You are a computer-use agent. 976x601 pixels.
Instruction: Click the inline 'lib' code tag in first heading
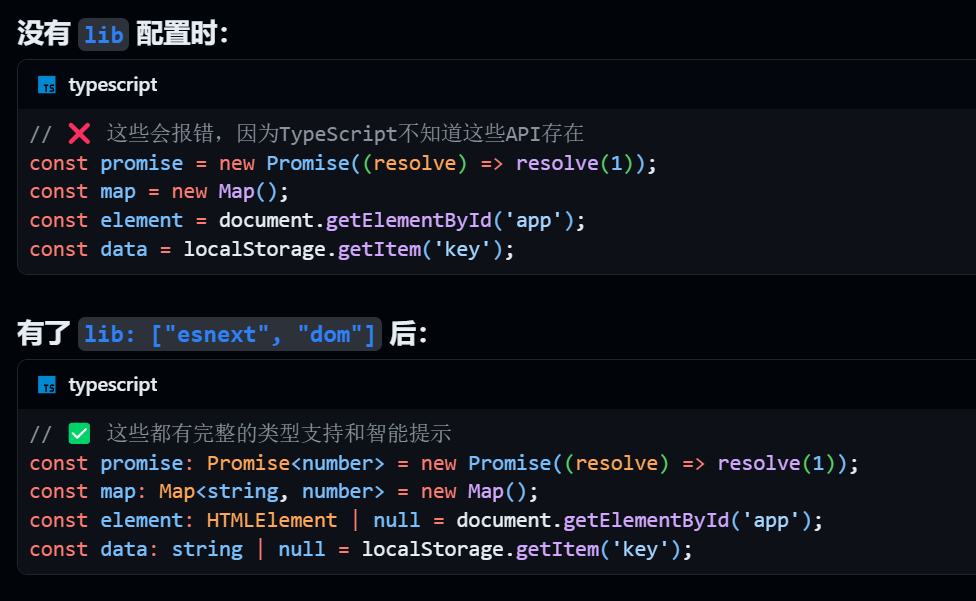[103, 34]
